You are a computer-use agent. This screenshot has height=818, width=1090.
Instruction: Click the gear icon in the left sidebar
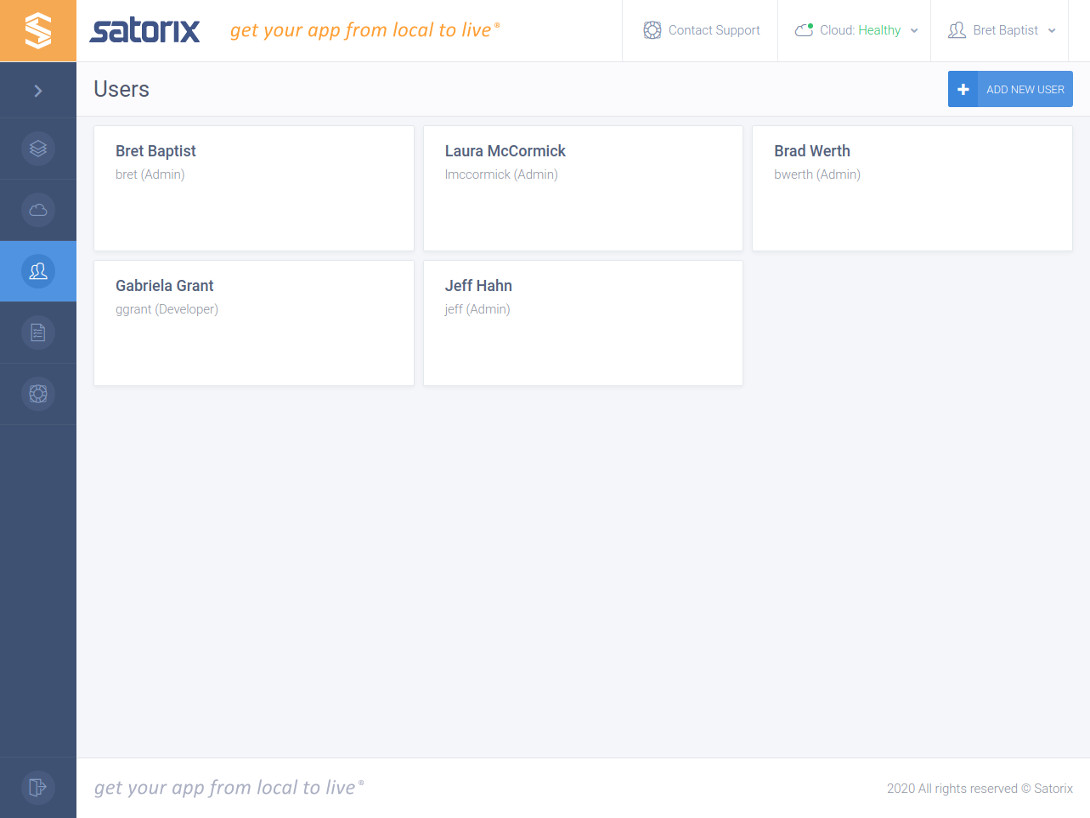tap(38, 393)
